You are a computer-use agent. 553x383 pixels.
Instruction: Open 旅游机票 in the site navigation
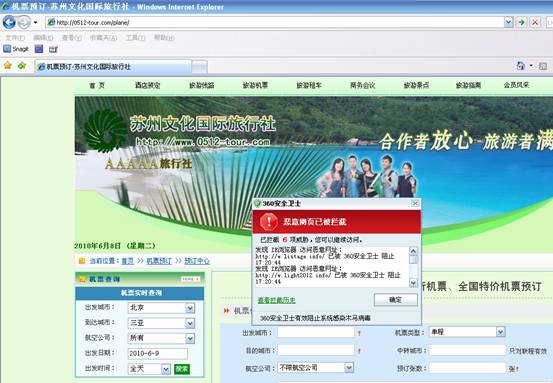point(255,85)
